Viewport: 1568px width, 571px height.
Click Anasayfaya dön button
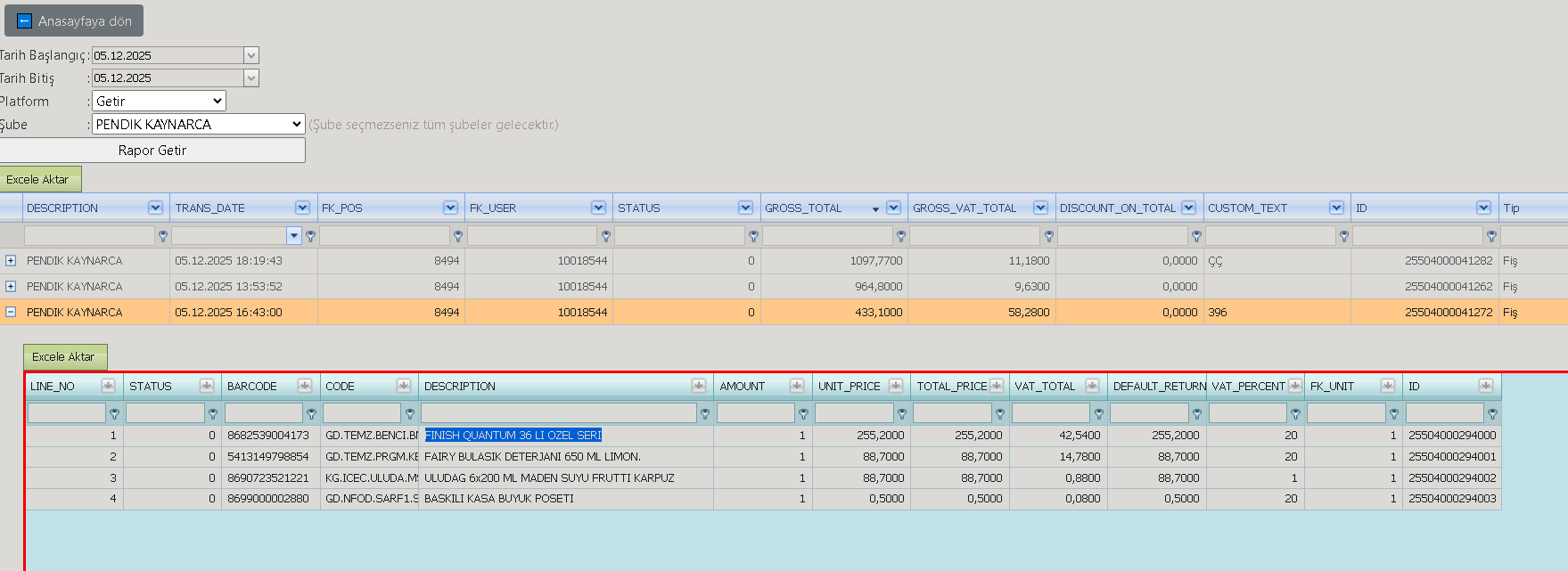(x=74, y=20)
